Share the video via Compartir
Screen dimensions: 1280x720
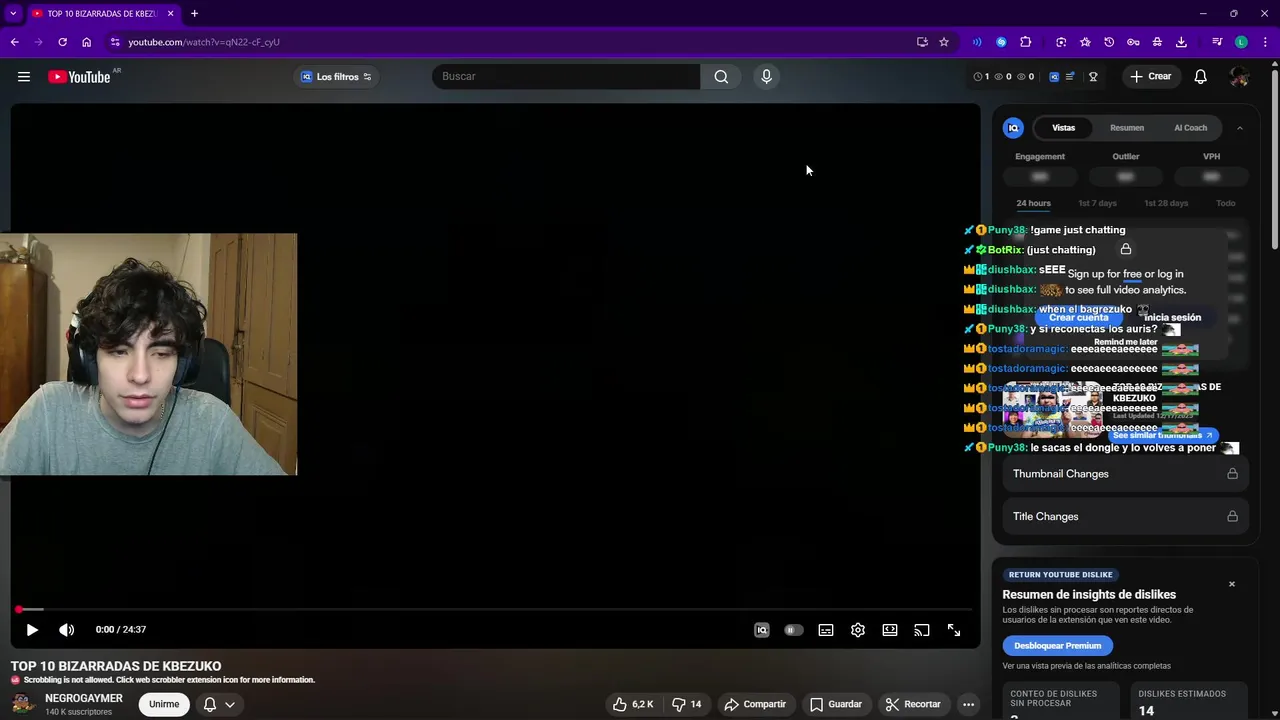tap(756, 704)
